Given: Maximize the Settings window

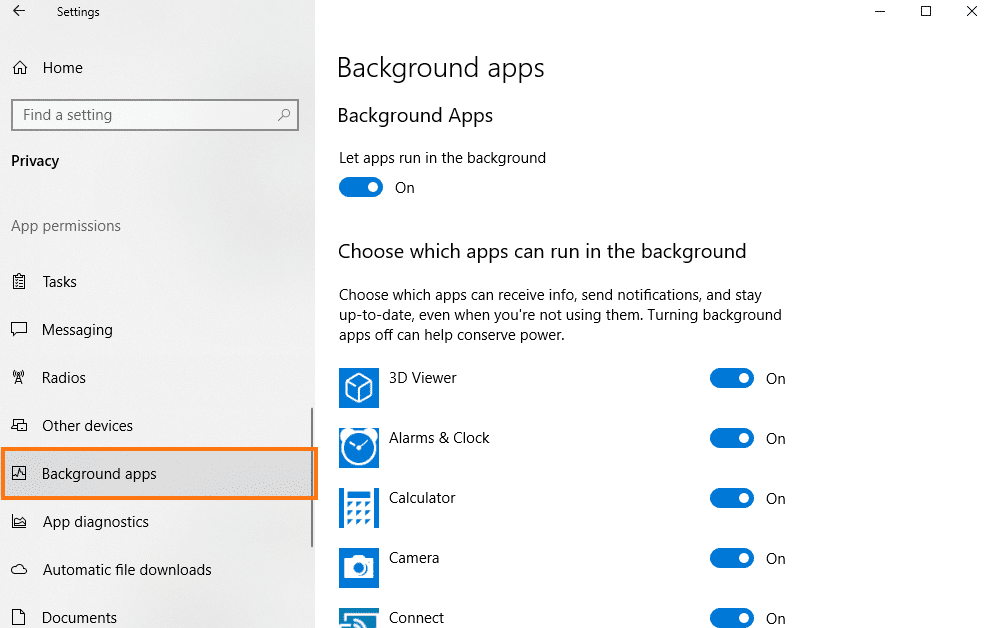Looking at the screenshot, I should (x=925, y=11).
